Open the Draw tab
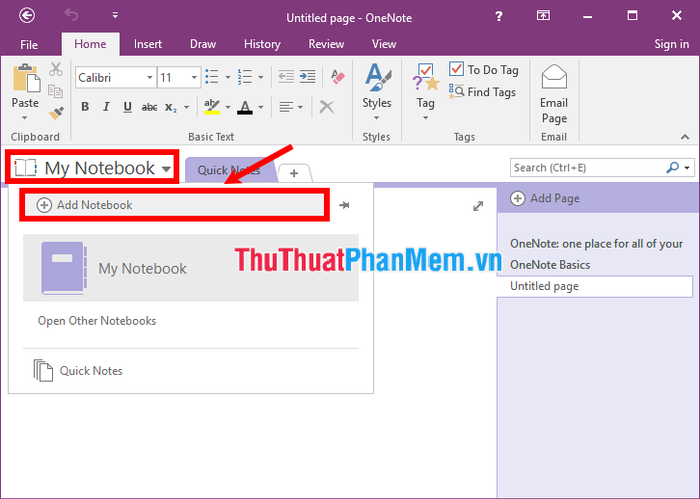Screen dimensions: 700x499 click(203, 44)
